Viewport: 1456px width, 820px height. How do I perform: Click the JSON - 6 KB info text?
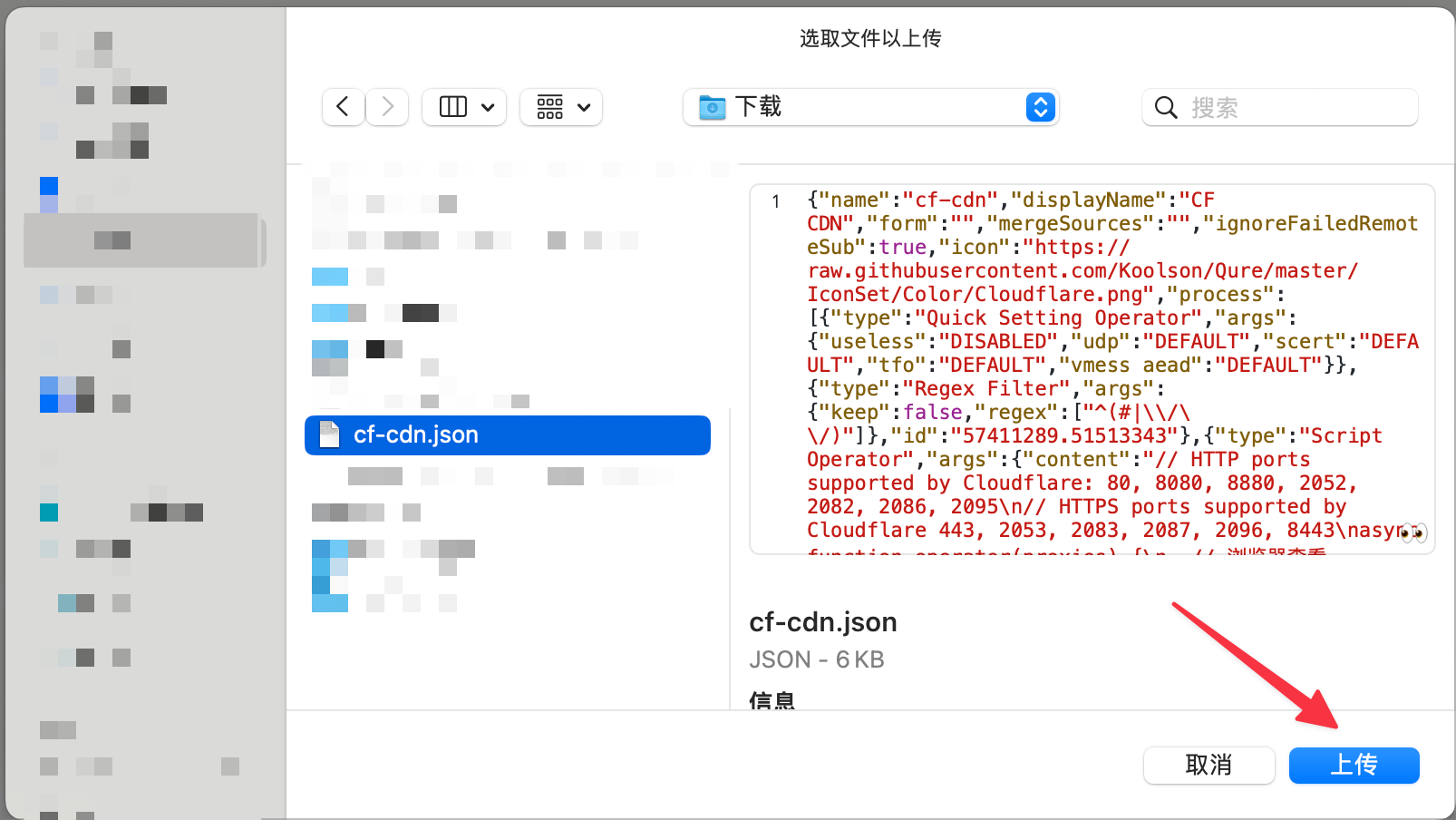tap(817, 659)
